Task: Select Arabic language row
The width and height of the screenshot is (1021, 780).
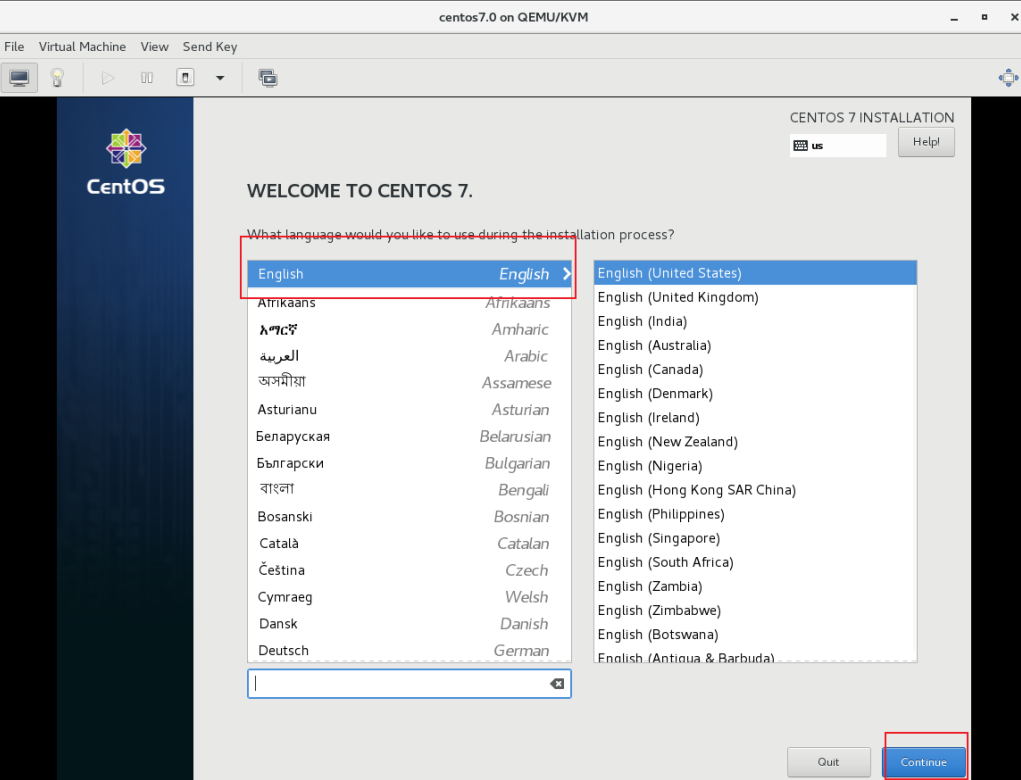Action: click(x=410, y=356)
